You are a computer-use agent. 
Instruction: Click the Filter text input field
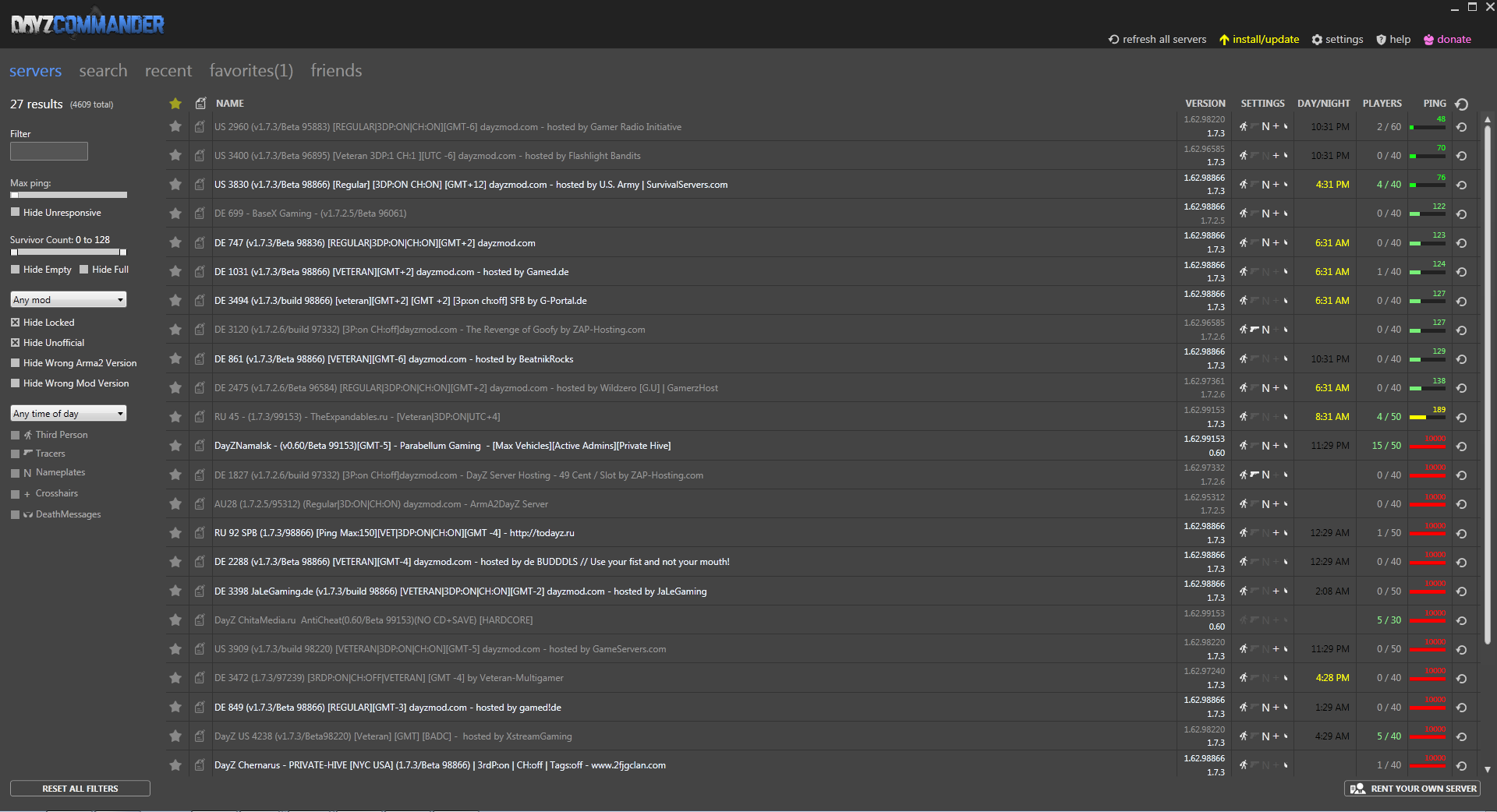(x=49, y=151)
